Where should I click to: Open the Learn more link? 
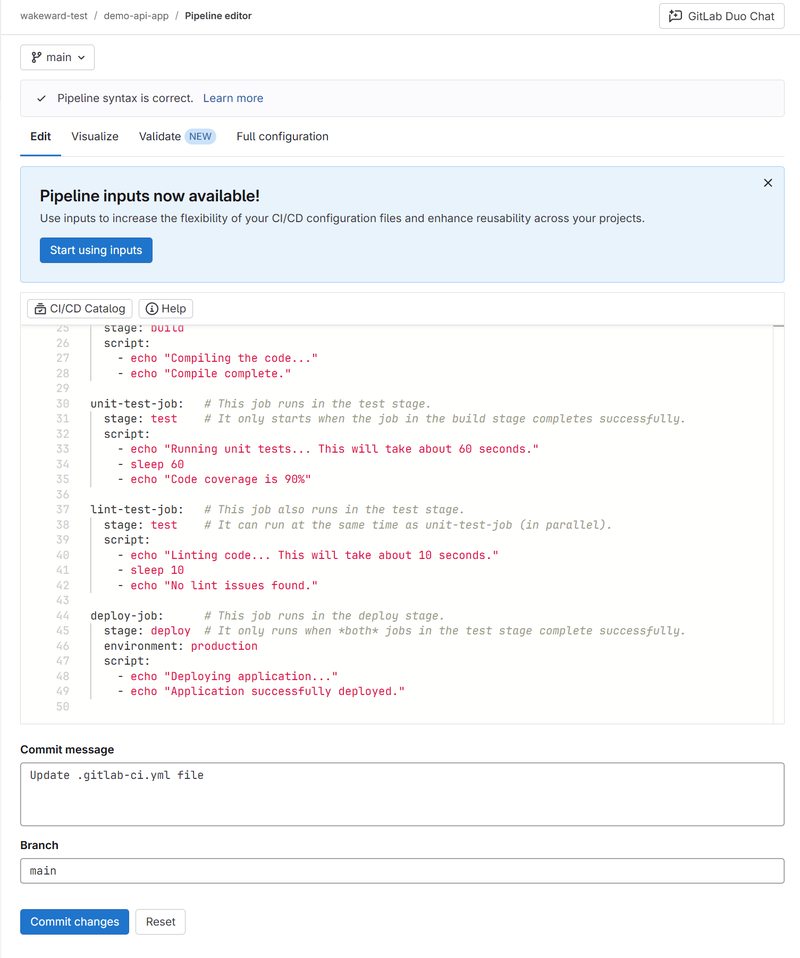point(233,99)
